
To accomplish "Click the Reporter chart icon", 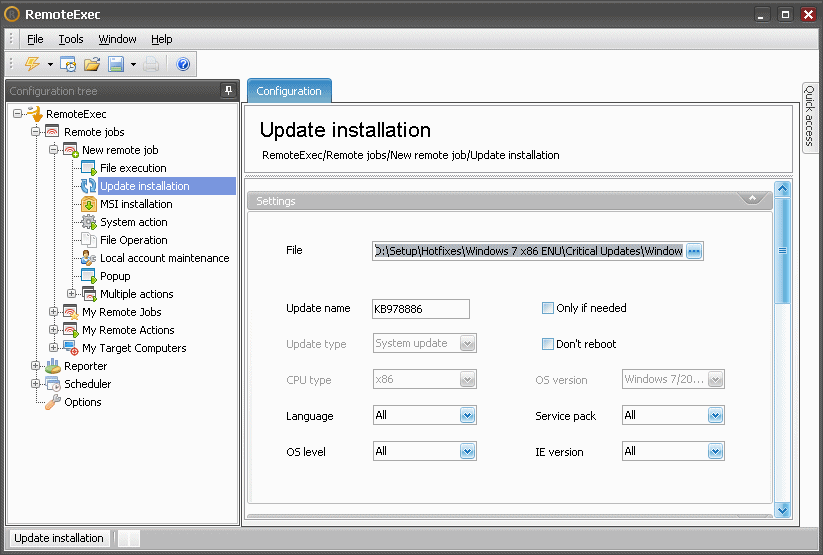I will tap(52, 365).
